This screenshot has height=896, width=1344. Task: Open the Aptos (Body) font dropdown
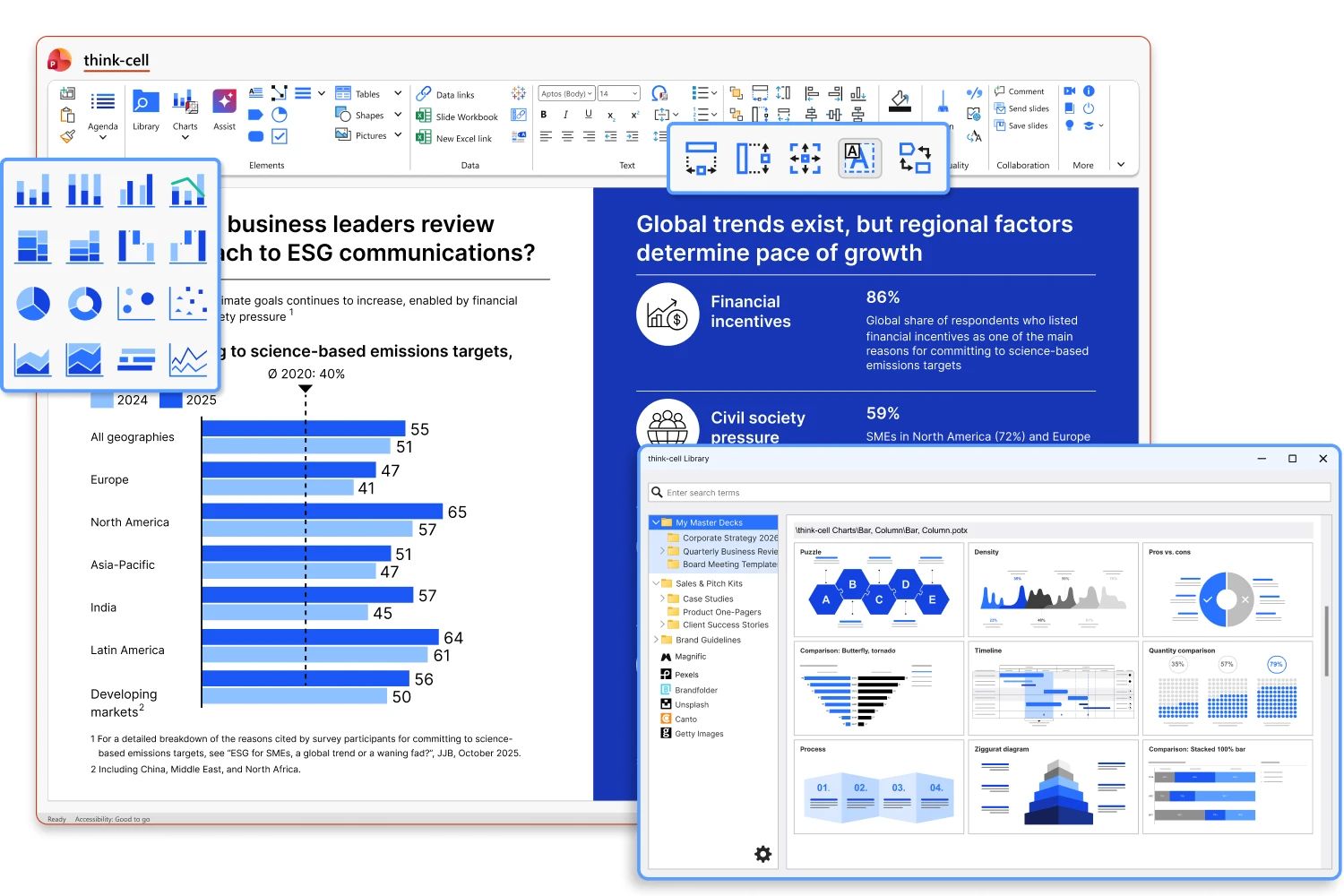(566, 93)
